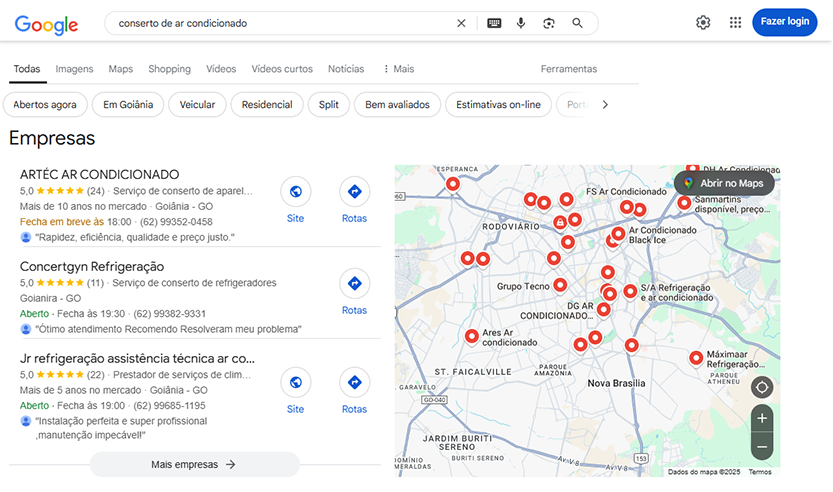Open the on-screen keyboard icon
The height and width of the screenshot is (492, 833).
point(494,23)
